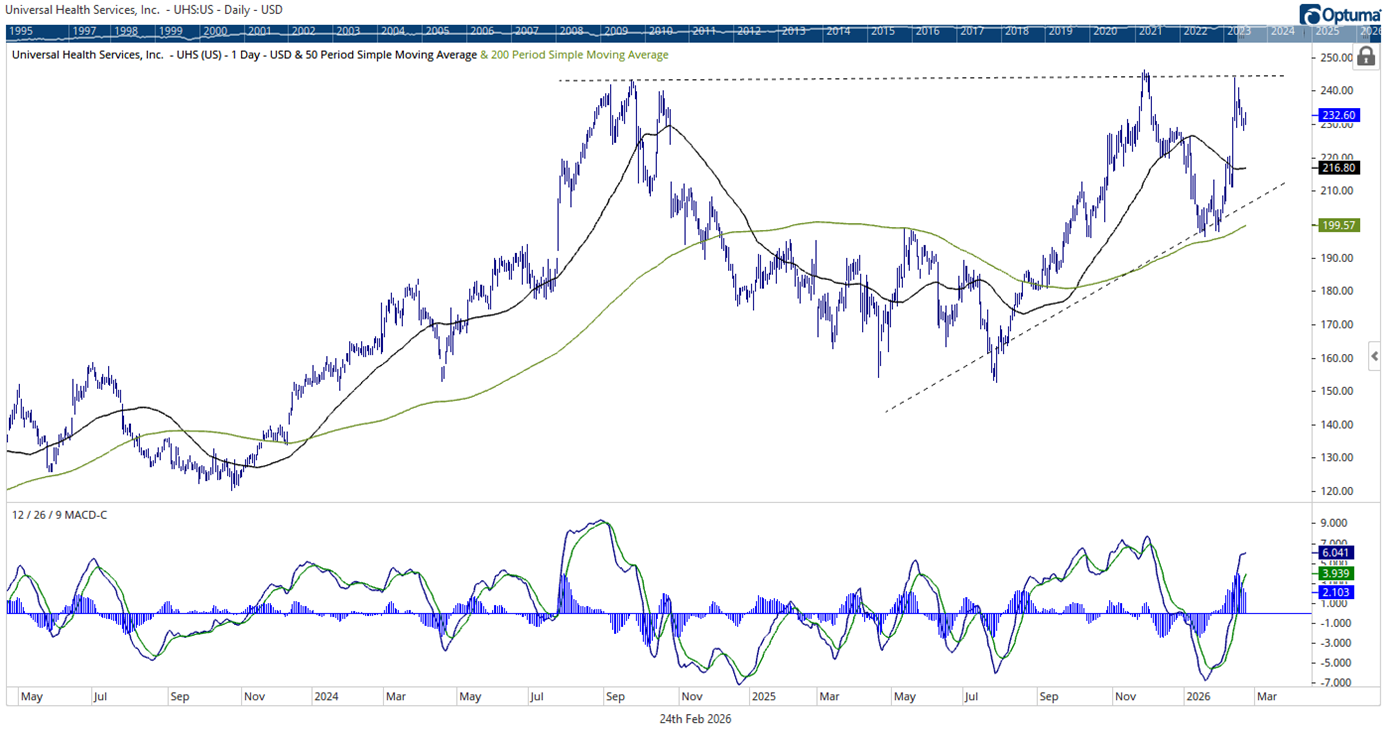
Task: Select 2020 in the top year strip
Action: pos(1104,31)
